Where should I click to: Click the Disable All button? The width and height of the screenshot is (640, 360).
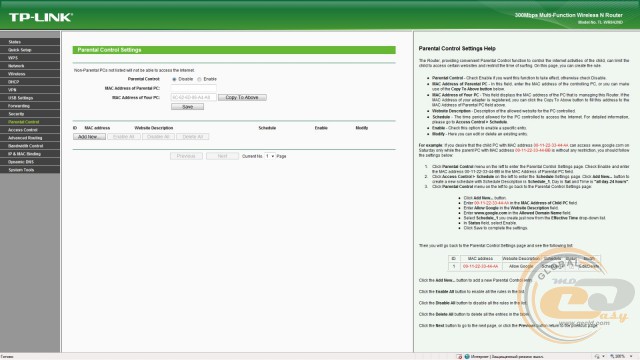click(158, 137)
